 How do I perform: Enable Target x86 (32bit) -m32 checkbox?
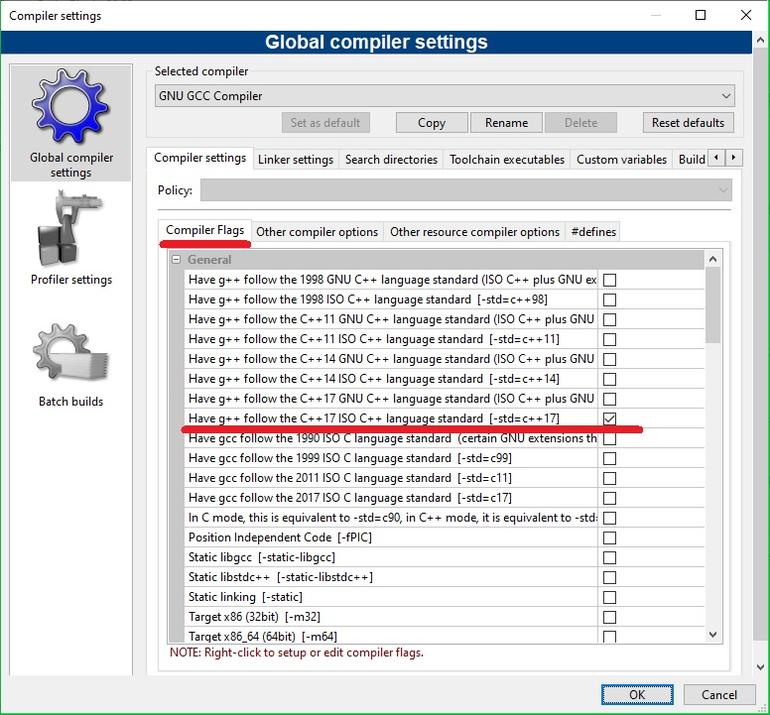point(609,617)
